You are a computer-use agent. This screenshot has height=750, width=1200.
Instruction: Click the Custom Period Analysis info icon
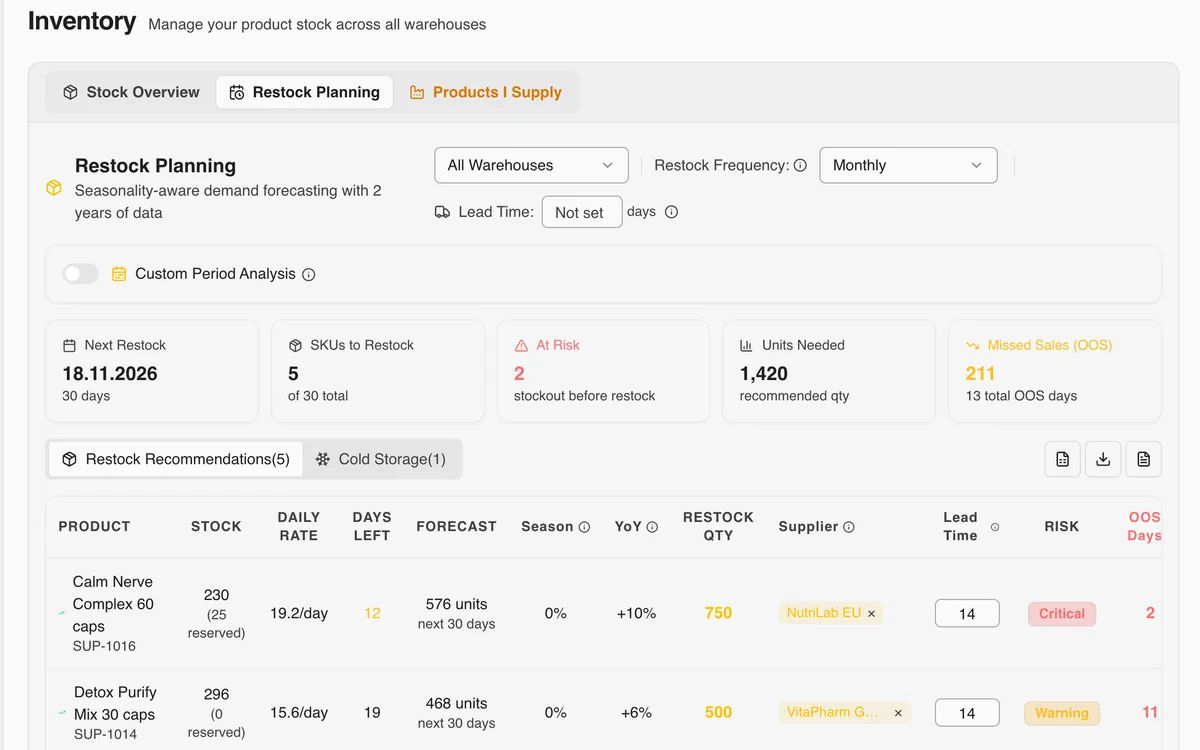[309, 274]
